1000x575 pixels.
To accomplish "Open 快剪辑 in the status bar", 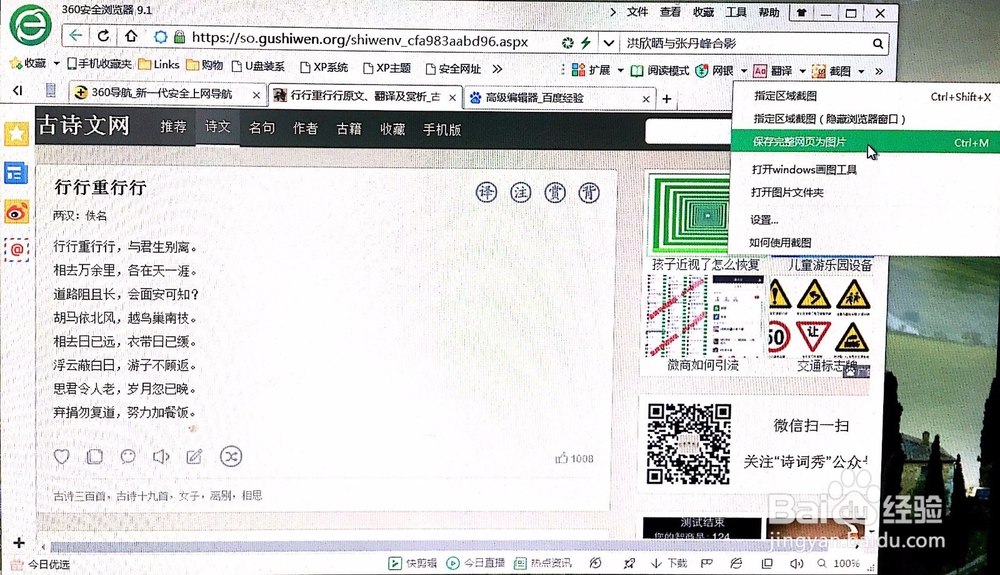I will [x=413, y=563].
